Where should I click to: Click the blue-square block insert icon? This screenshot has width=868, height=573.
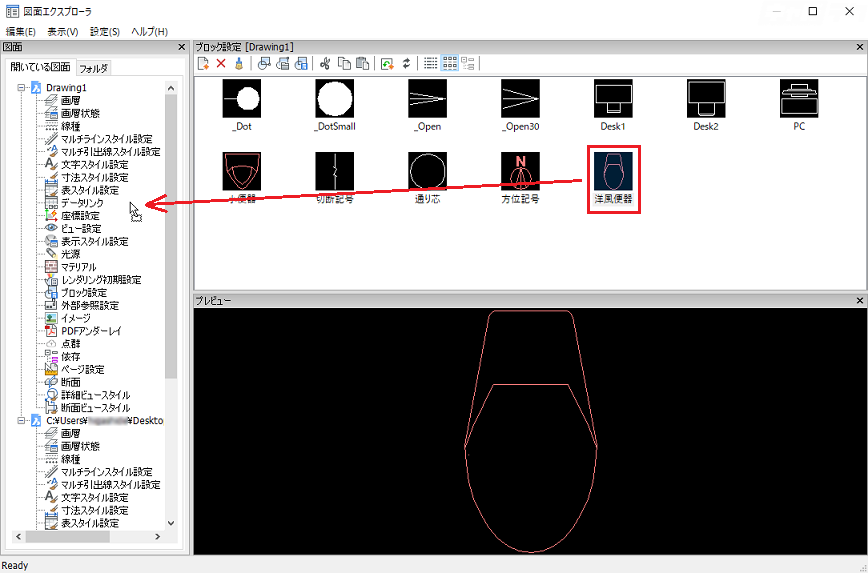point(301,64)
